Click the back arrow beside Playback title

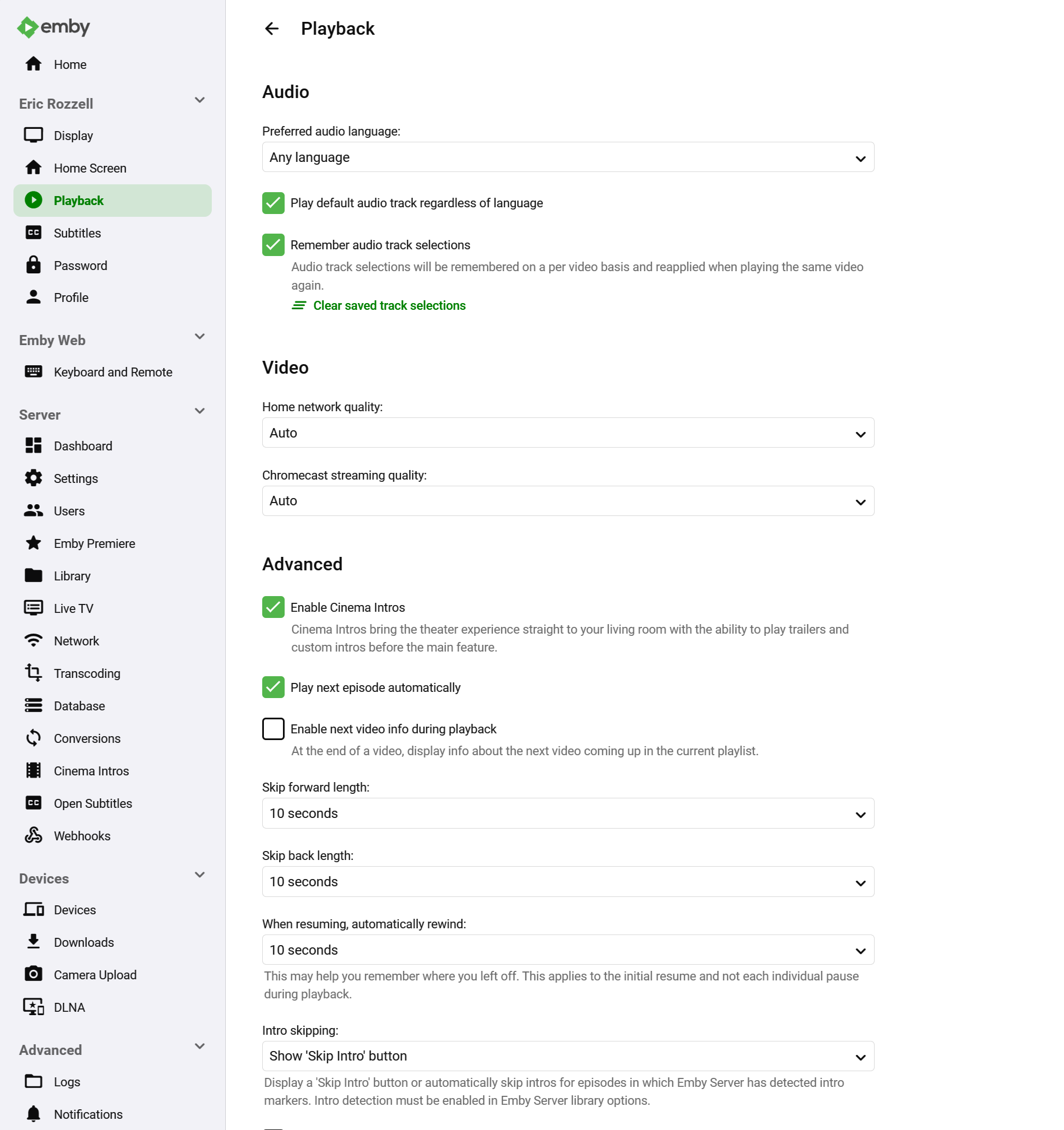[x=272, y=29]
